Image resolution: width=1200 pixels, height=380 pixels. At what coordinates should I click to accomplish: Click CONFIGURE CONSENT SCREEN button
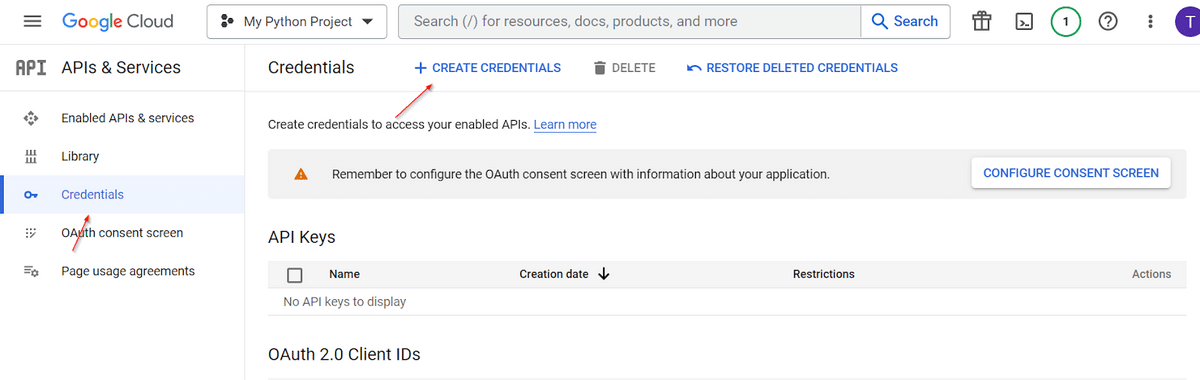(x=1071, y=173)
